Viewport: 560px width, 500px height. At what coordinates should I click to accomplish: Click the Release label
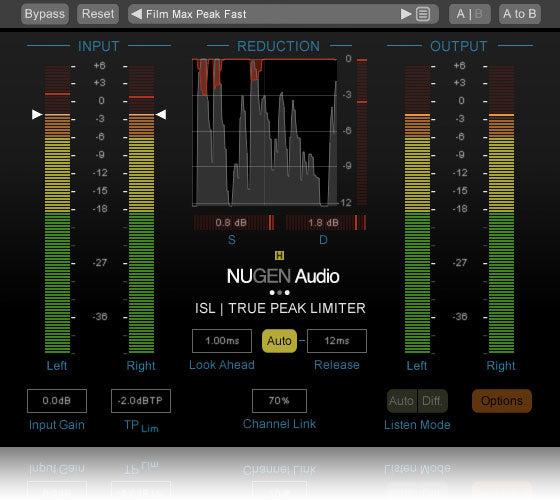point(337,365)
